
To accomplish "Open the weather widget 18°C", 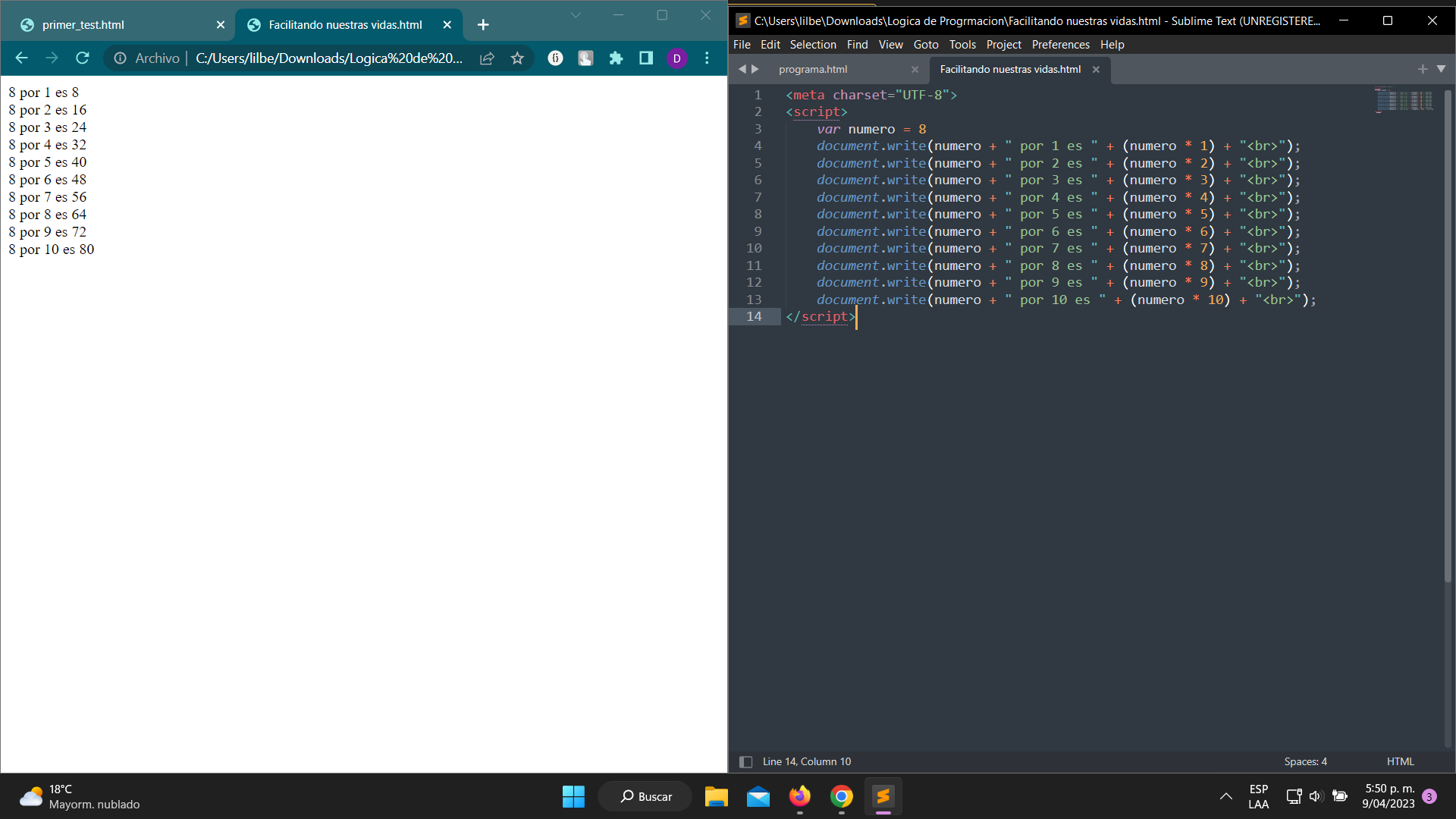I will pyautogui.click(x=80, y=796).
